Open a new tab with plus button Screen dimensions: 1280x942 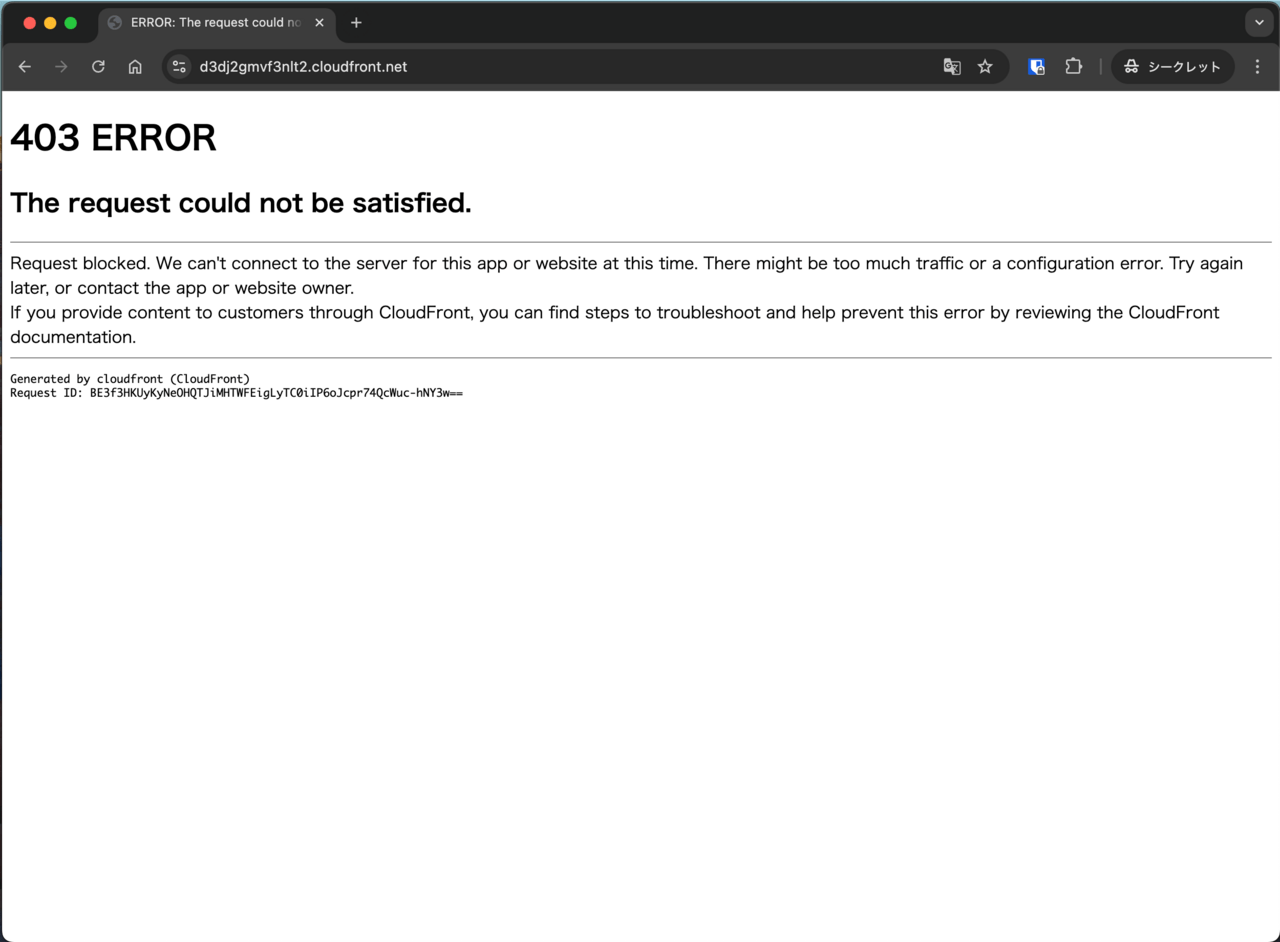(x=356, y=23)
